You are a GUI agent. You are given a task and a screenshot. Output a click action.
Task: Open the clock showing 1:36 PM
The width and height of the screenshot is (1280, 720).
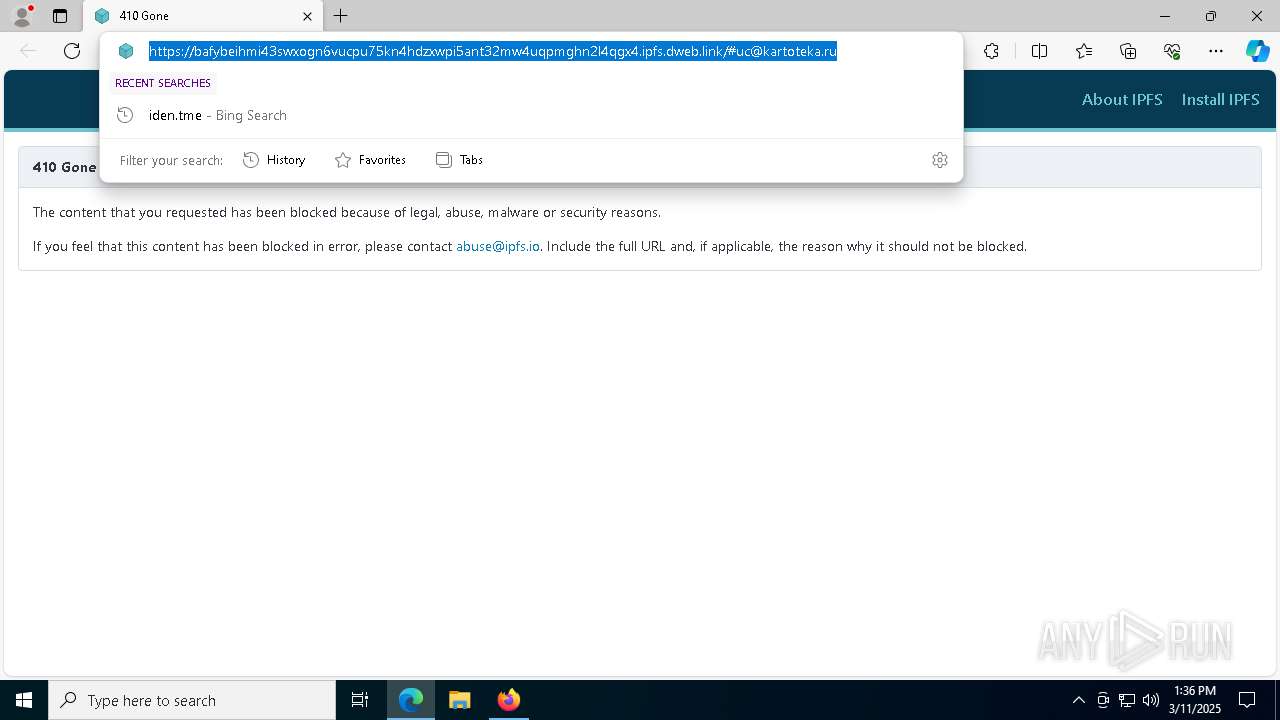tap(1195, 700)
